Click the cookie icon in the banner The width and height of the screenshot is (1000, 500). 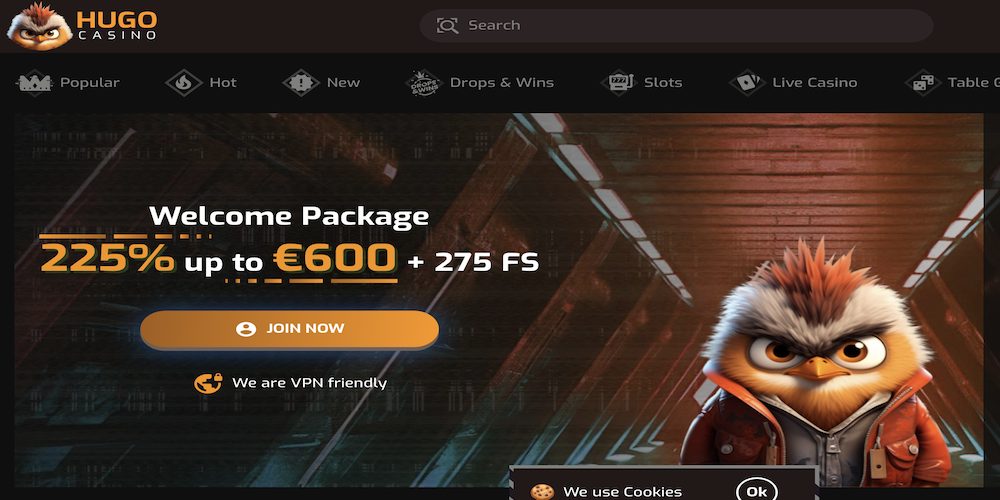(542, 492)
